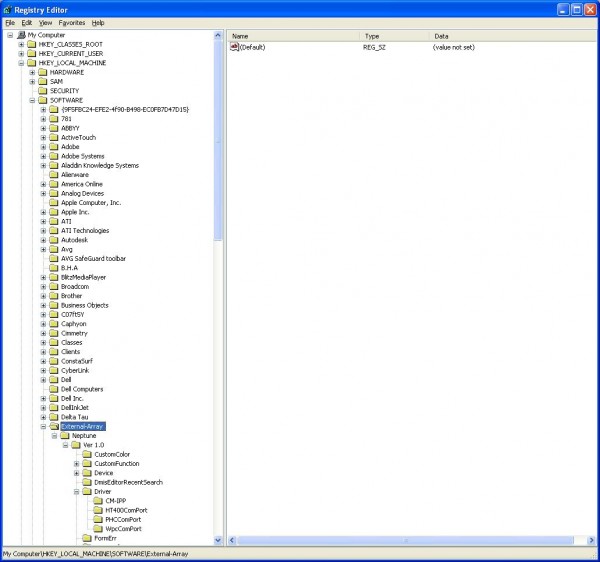Open the Help menu

(x=98, y=23)
